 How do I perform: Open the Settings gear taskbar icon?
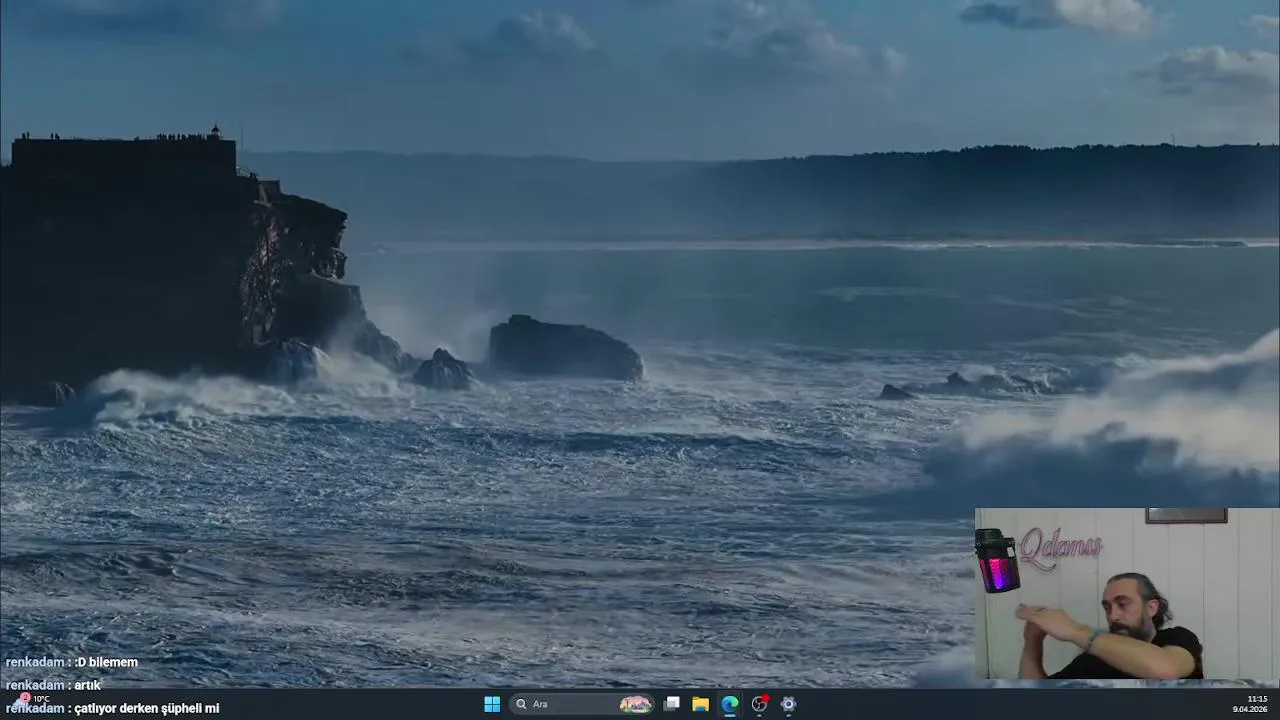[788, 704]
